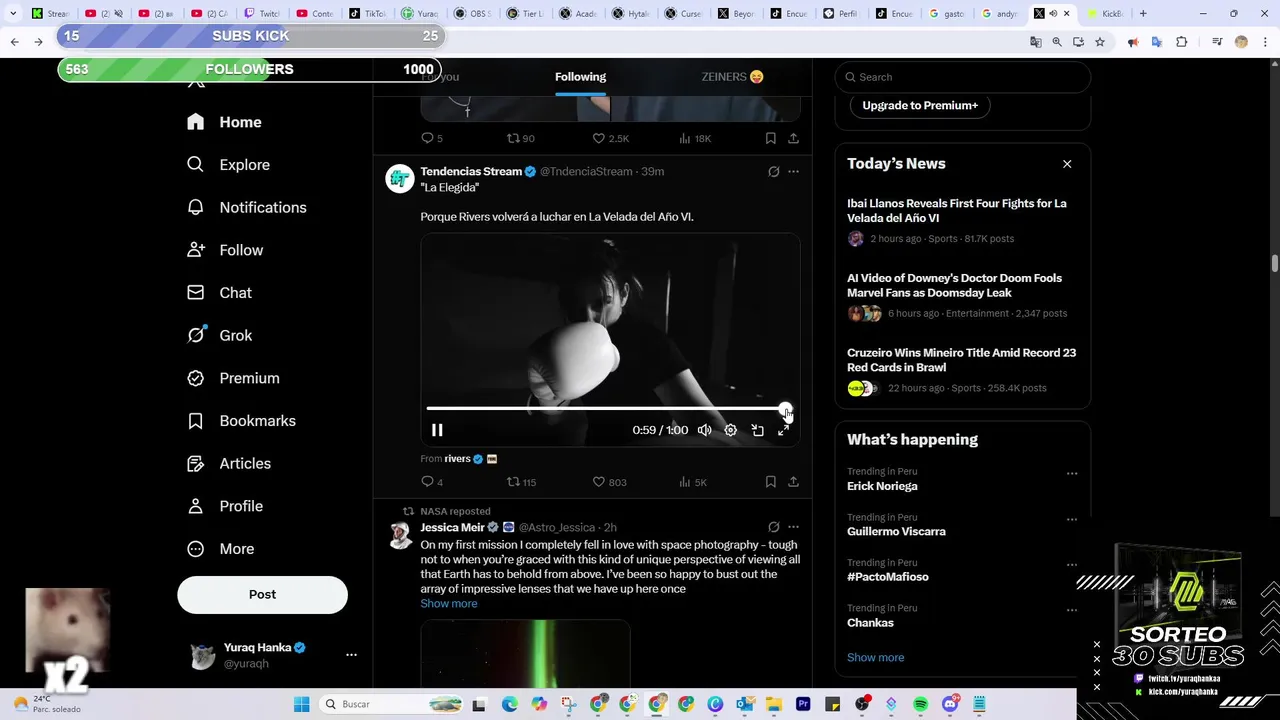Image resolution: width=1280 pixels, height=720 pixels.
Task: Expand More options in sidebar
Action: click(220, 549)
